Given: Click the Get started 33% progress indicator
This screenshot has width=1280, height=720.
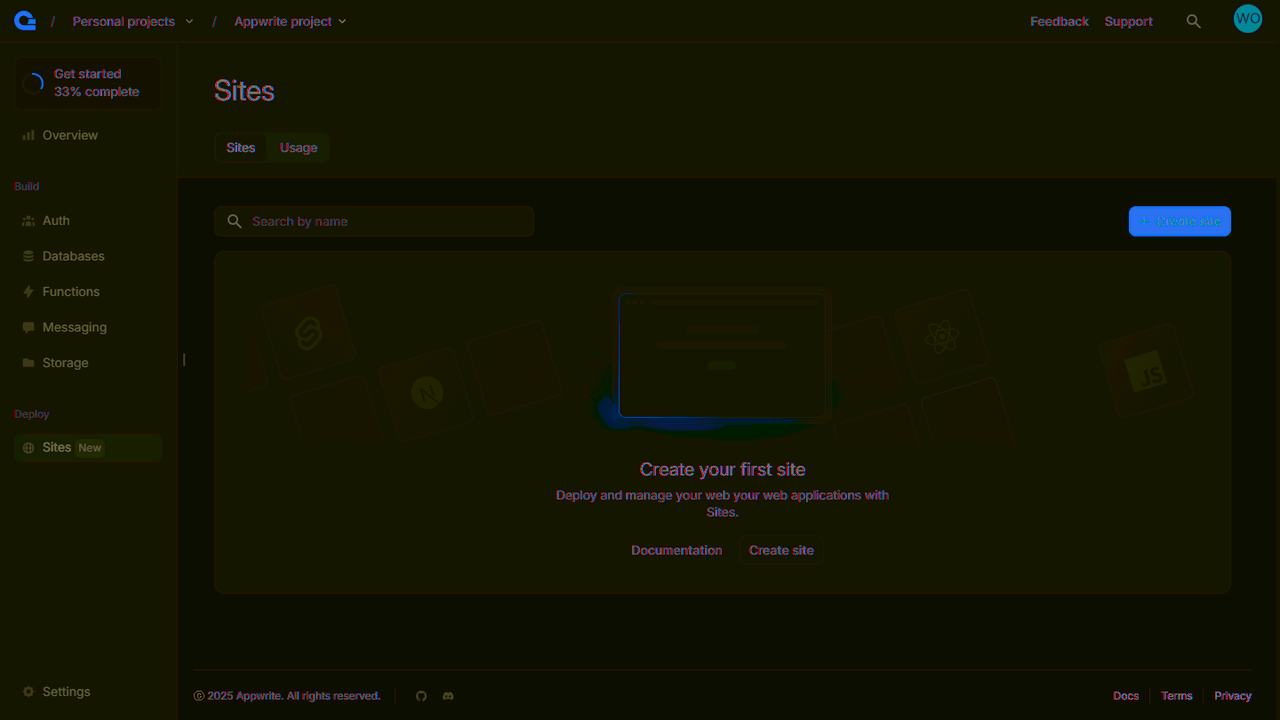Looking at the screenshot, I should pos(87,82).
